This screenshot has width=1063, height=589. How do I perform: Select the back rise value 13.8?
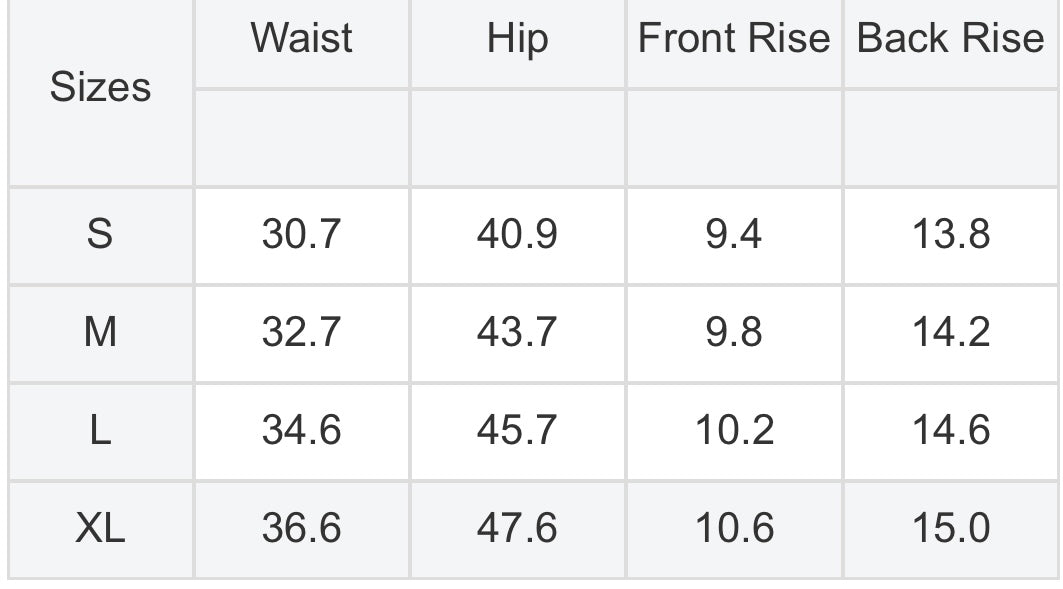pyautogui.click(x=951, y=234)
